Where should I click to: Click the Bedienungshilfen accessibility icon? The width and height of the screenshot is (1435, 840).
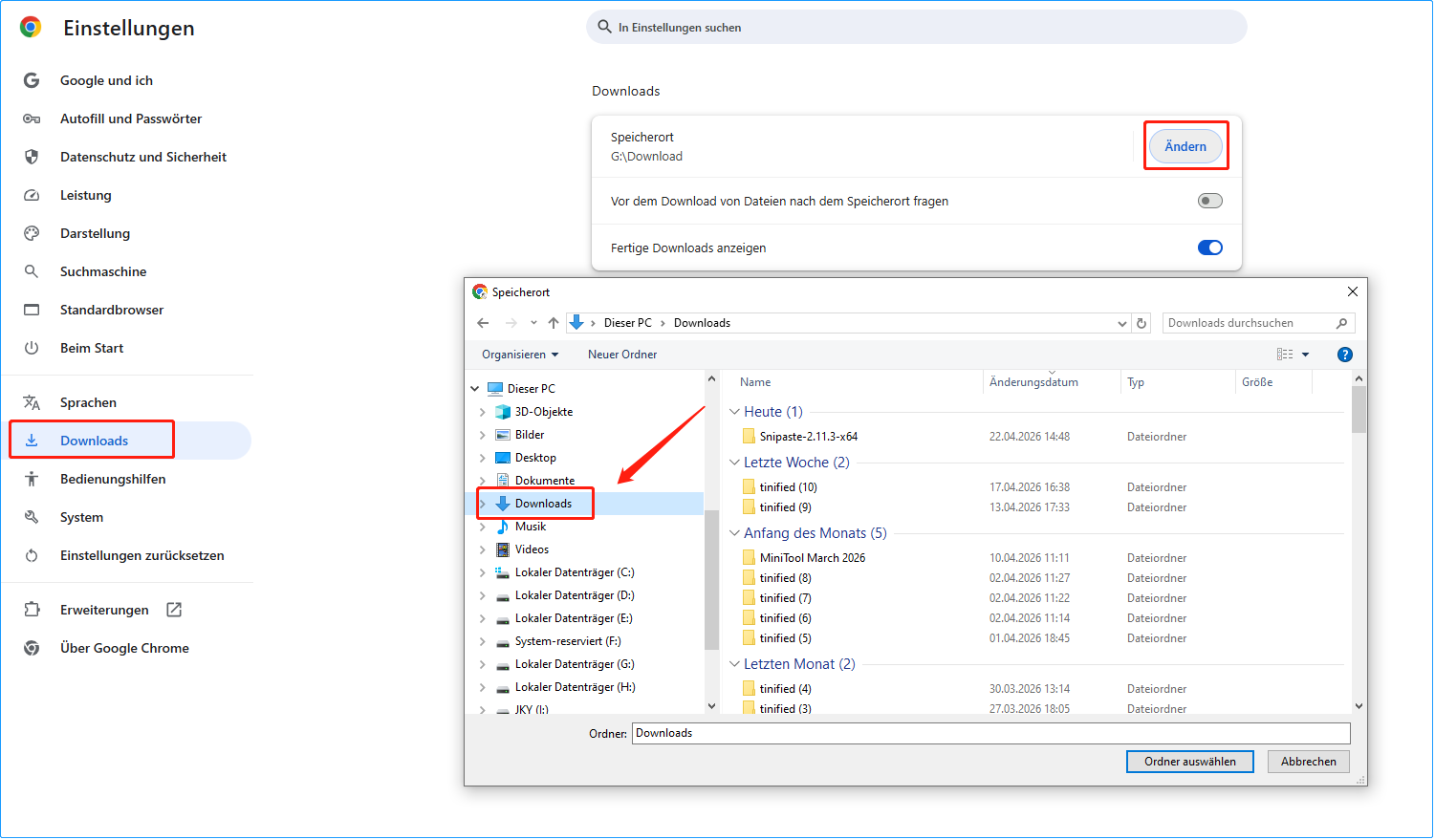click(x=32, y=479)
